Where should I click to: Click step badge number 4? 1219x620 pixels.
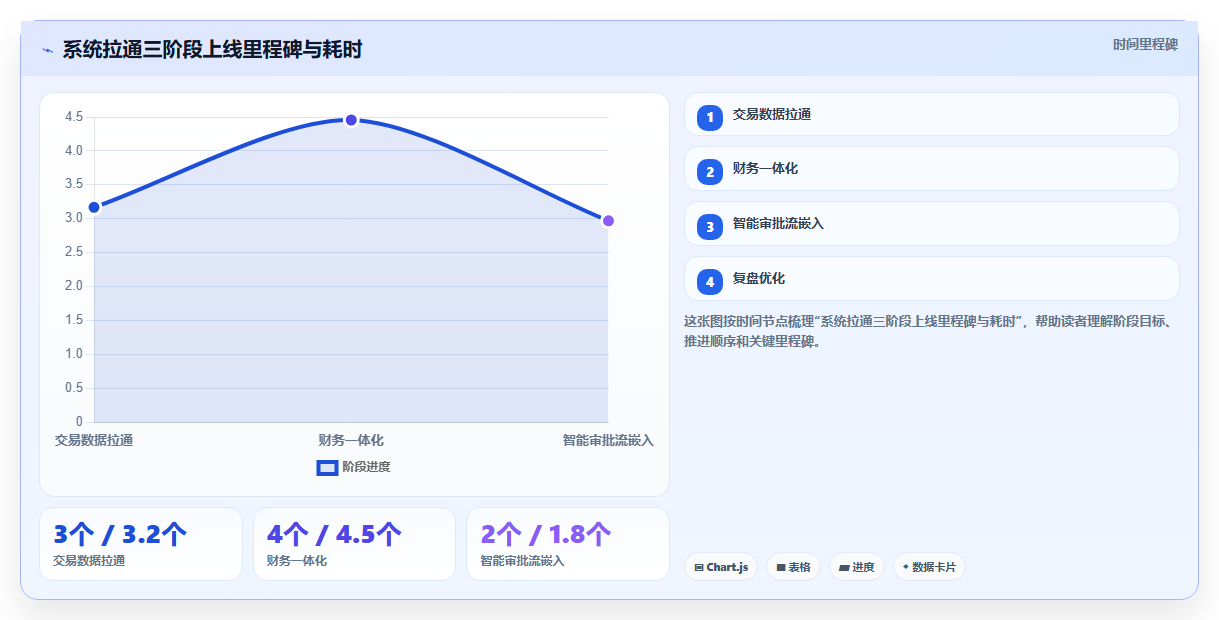coord(710,282)
